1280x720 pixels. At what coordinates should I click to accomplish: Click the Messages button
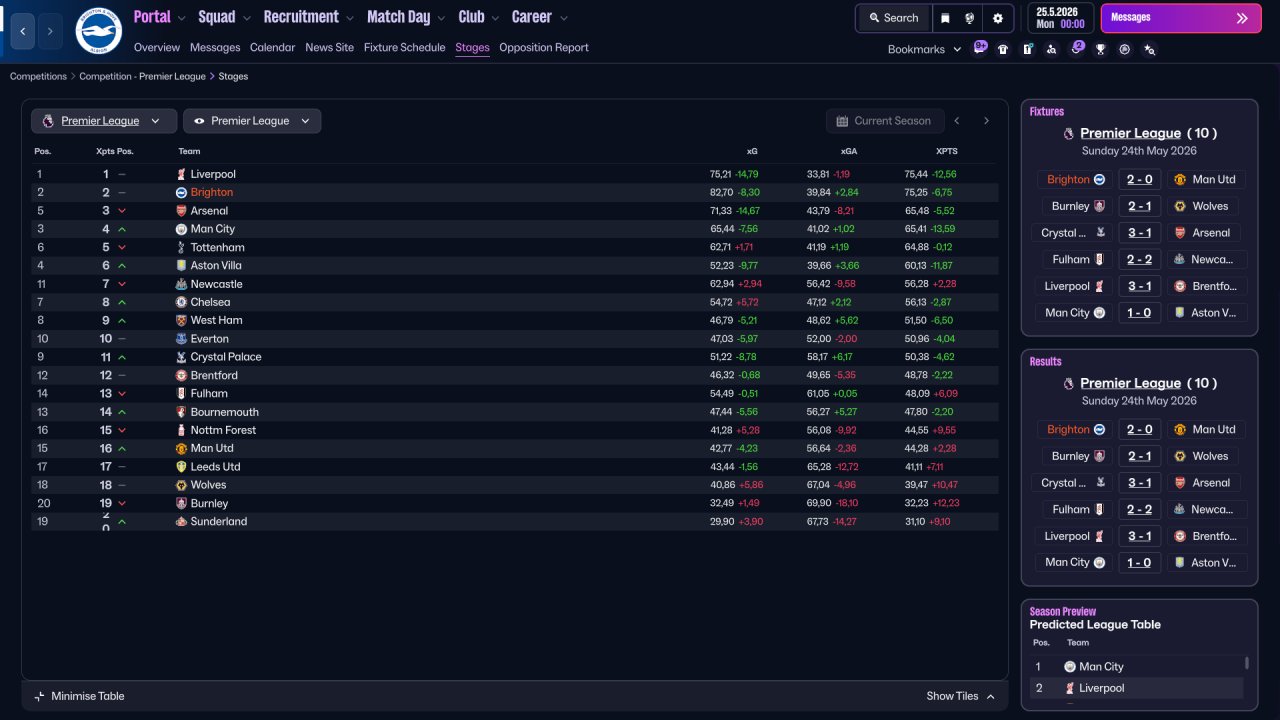tap(1181, 18)
